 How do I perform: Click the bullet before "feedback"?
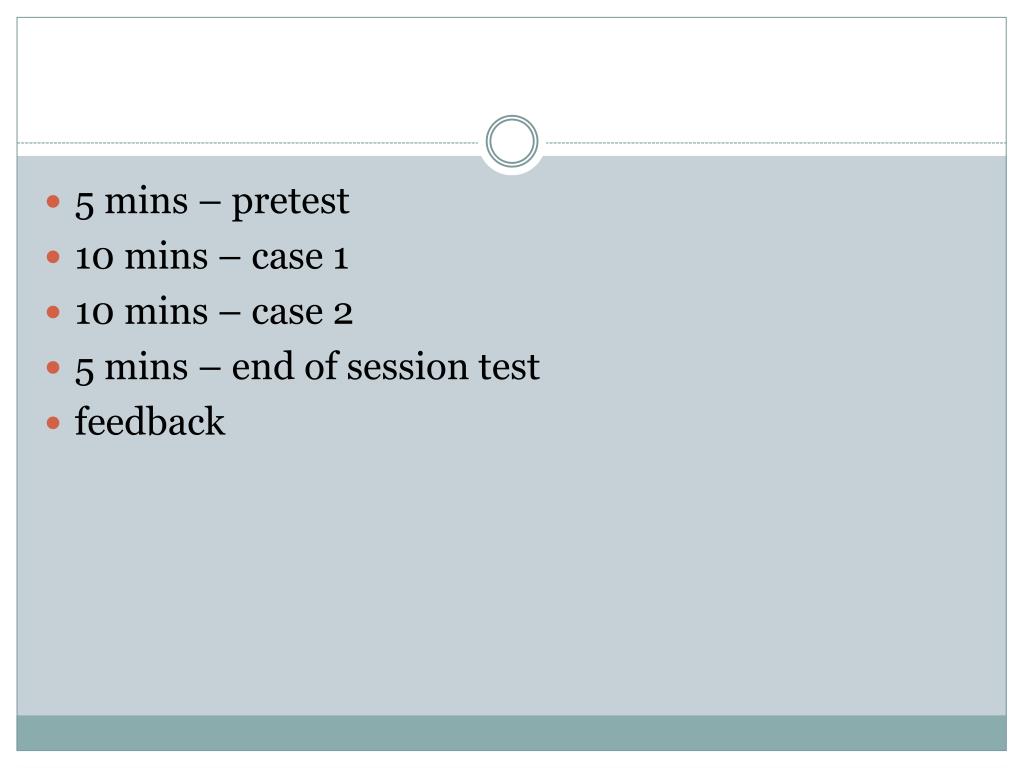point(55,423)
